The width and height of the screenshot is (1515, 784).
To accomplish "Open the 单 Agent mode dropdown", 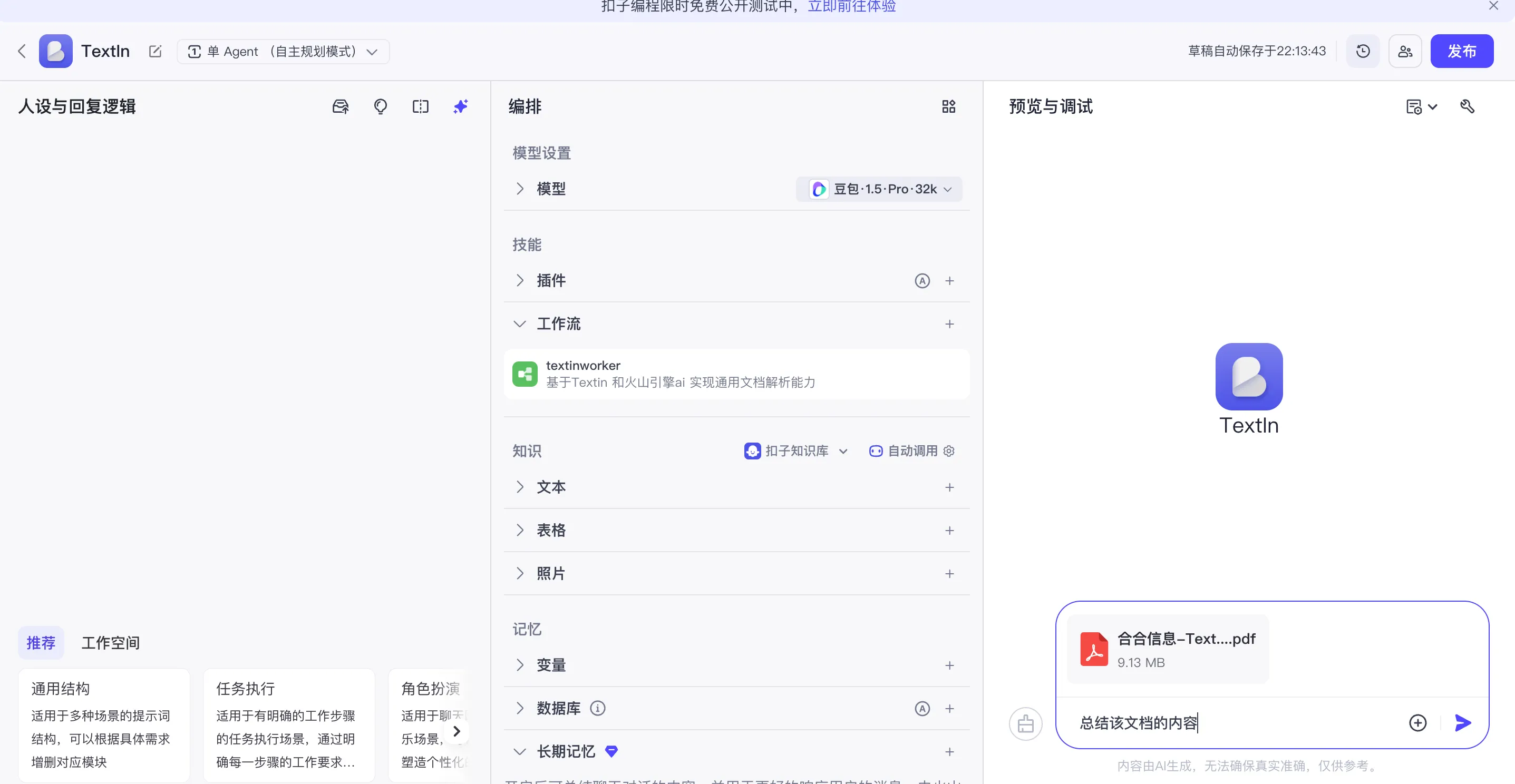I will [x=283, y=51].
